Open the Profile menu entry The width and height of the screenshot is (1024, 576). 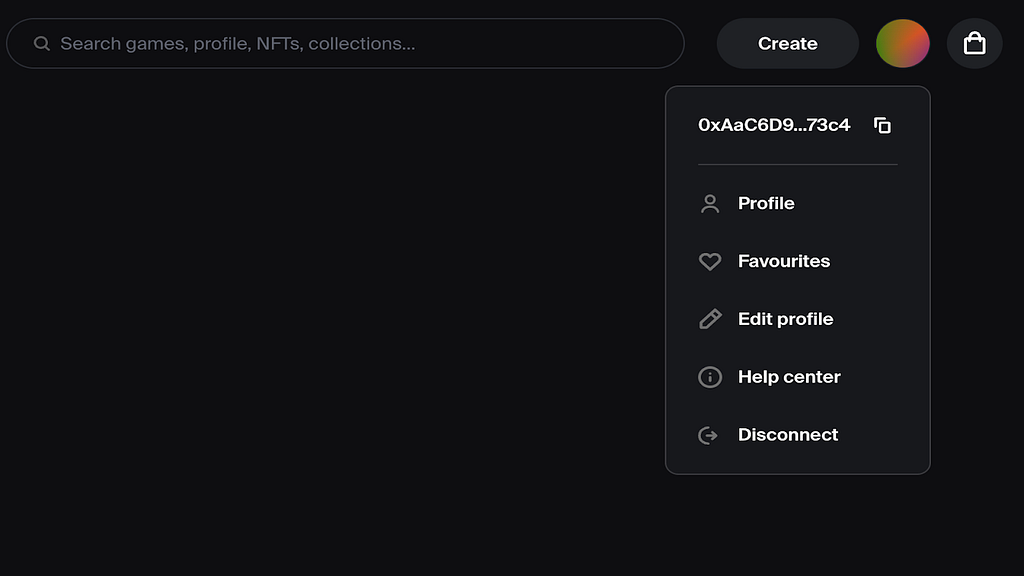[x=797, y=204]
